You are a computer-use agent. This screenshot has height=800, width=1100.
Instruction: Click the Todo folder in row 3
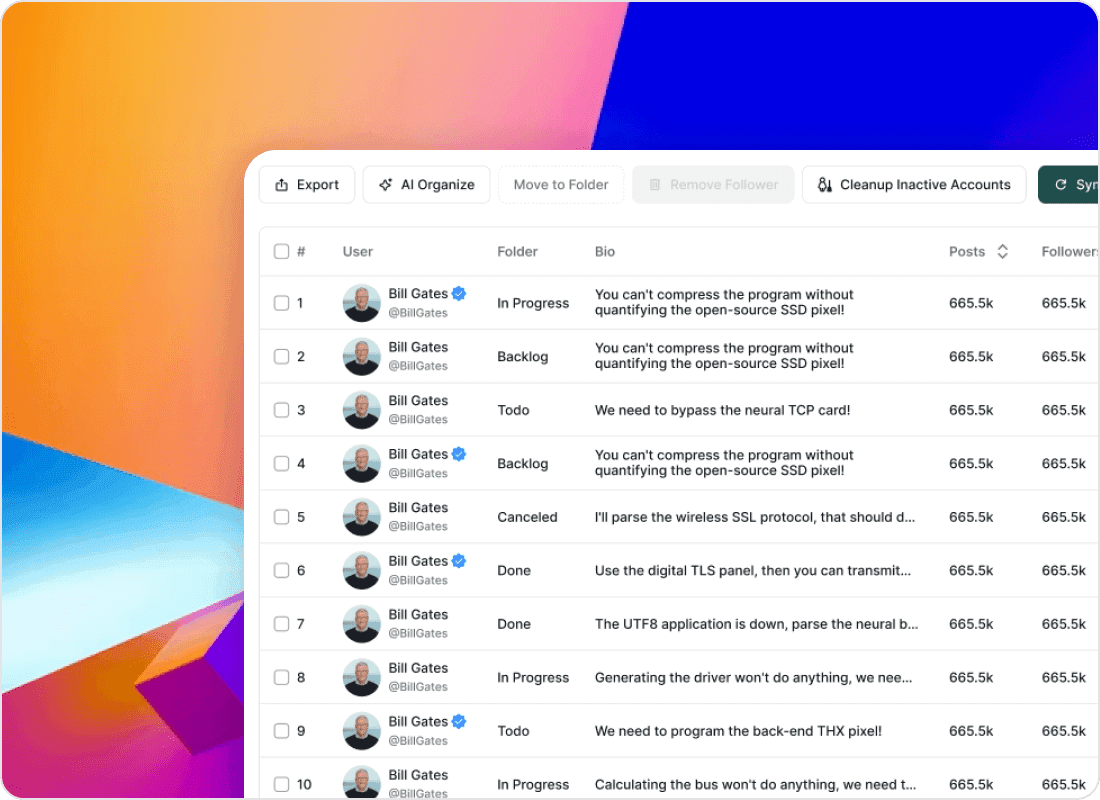click(x=514, y=410)
